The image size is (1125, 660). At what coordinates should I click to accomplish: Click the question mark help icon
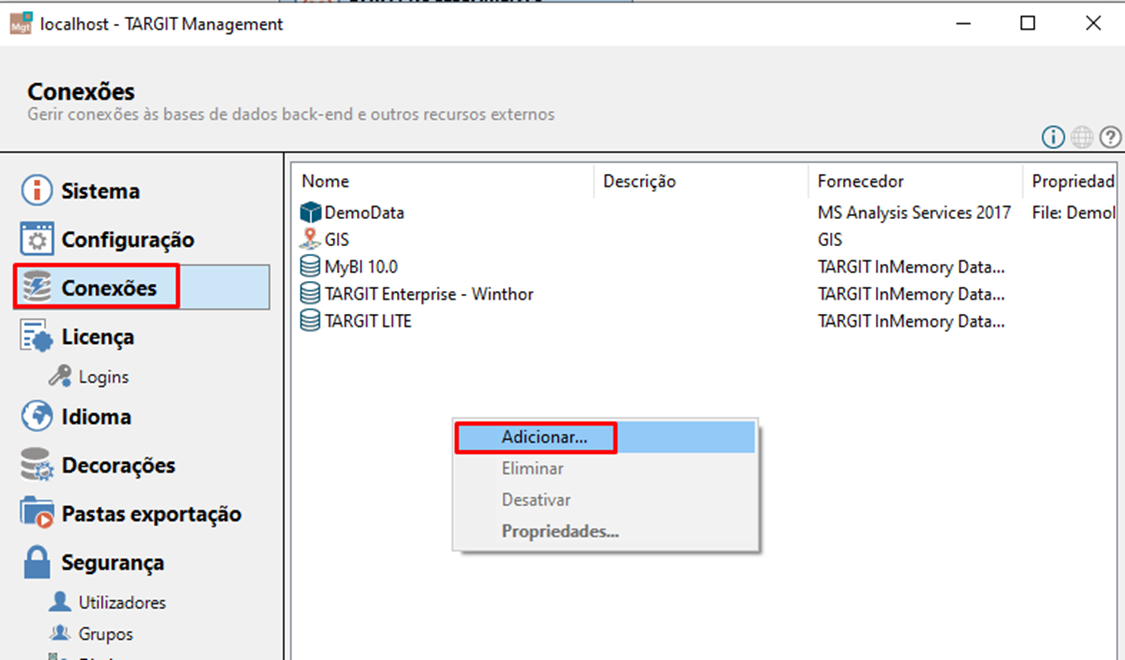[x=1110, y=136]
